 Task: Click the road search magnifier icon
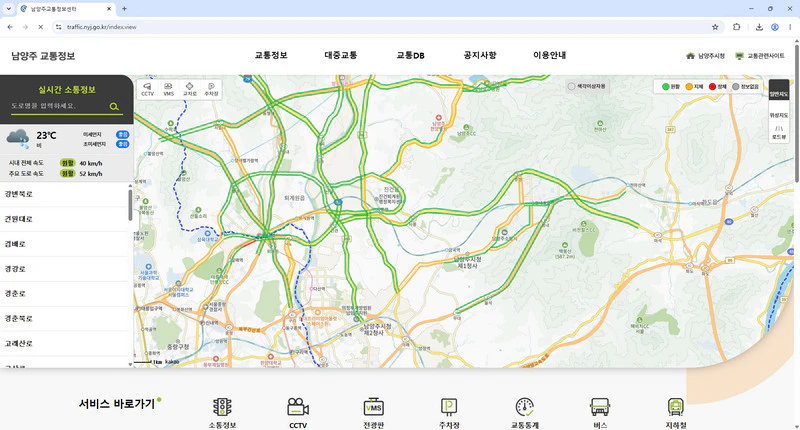pos(114,106)
